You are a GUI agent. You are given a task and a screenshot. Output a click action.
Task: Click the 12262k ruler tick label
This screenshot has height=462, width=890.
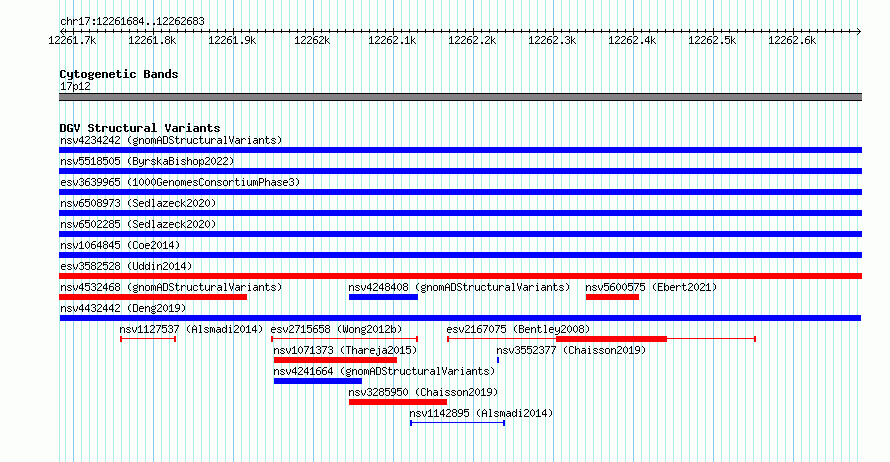(x=312, y=40)
